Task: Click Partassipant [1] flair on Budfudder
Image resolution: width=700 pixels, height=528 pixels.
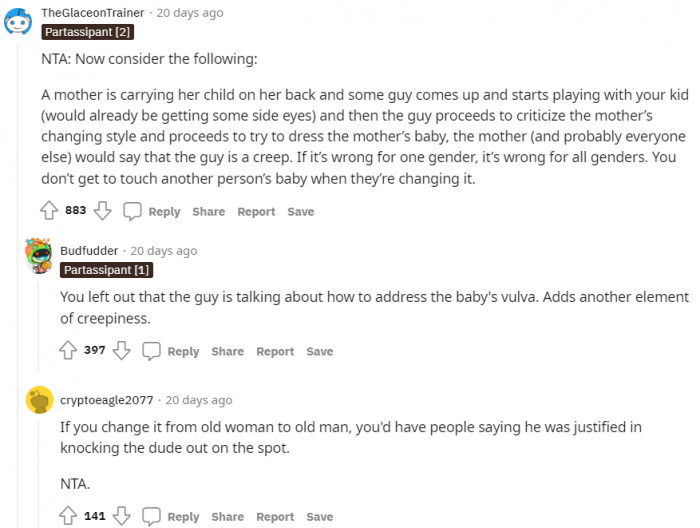Action: [x=106, y=270]
